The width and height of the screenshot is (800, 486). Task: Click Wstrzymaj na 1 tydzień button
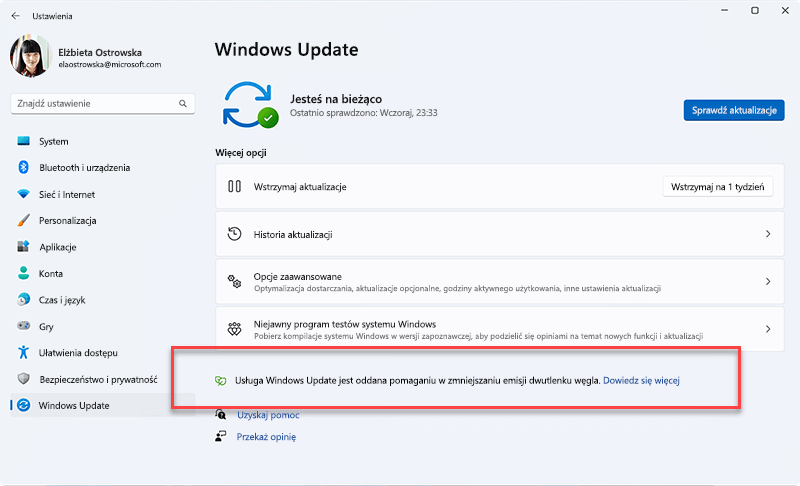point(717,187)
